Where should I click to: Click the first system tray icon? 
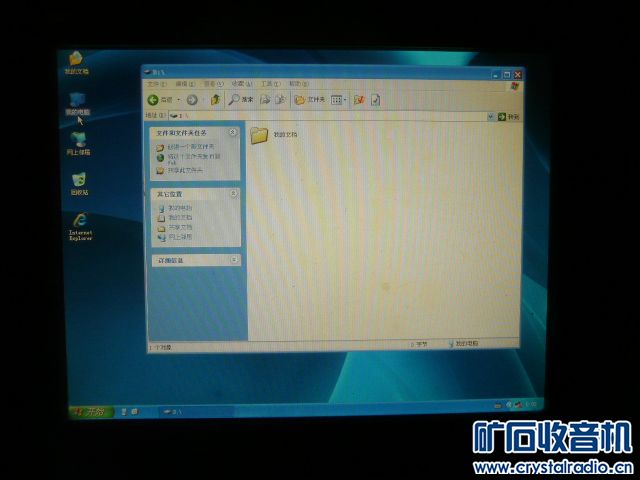click(498, 405)
